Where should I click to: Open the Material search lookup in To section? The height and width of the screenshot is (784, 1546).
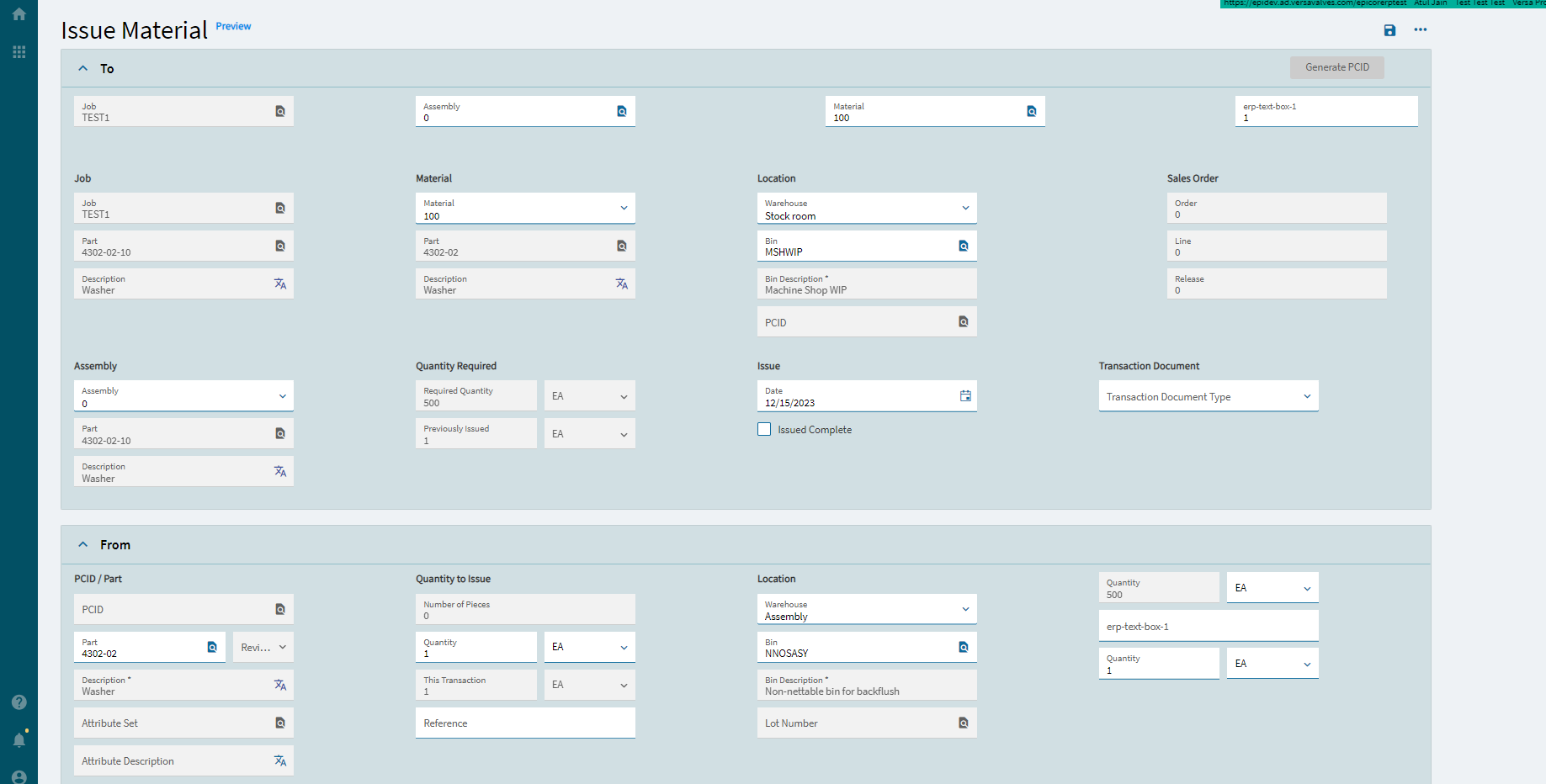(1031, 110)
